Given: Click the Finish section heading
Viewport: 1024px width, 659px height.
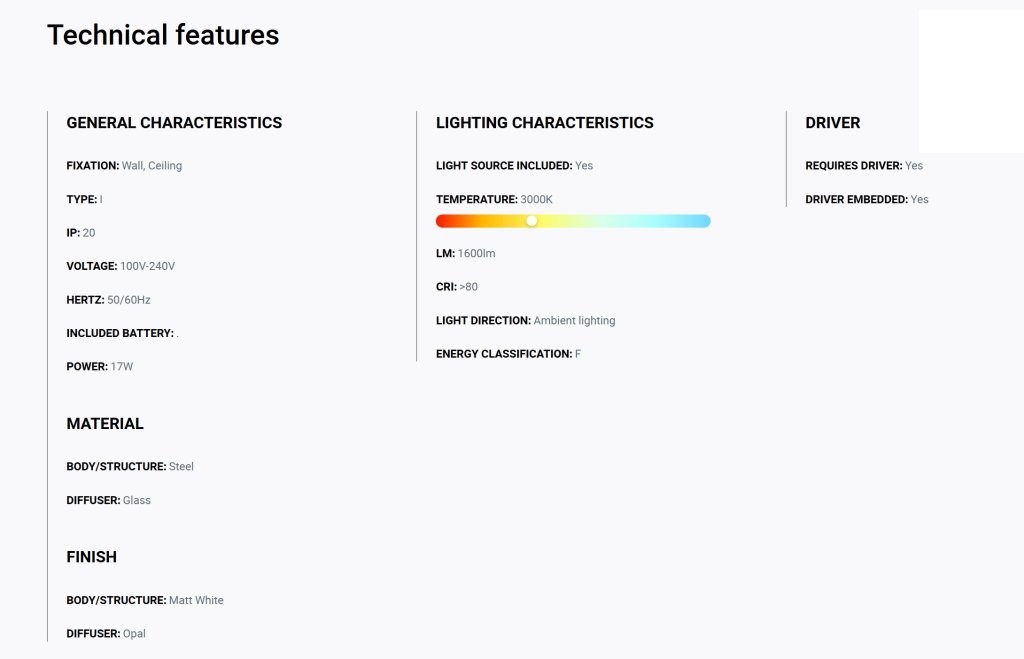Looking at the screenshot, I should point(91,557).
